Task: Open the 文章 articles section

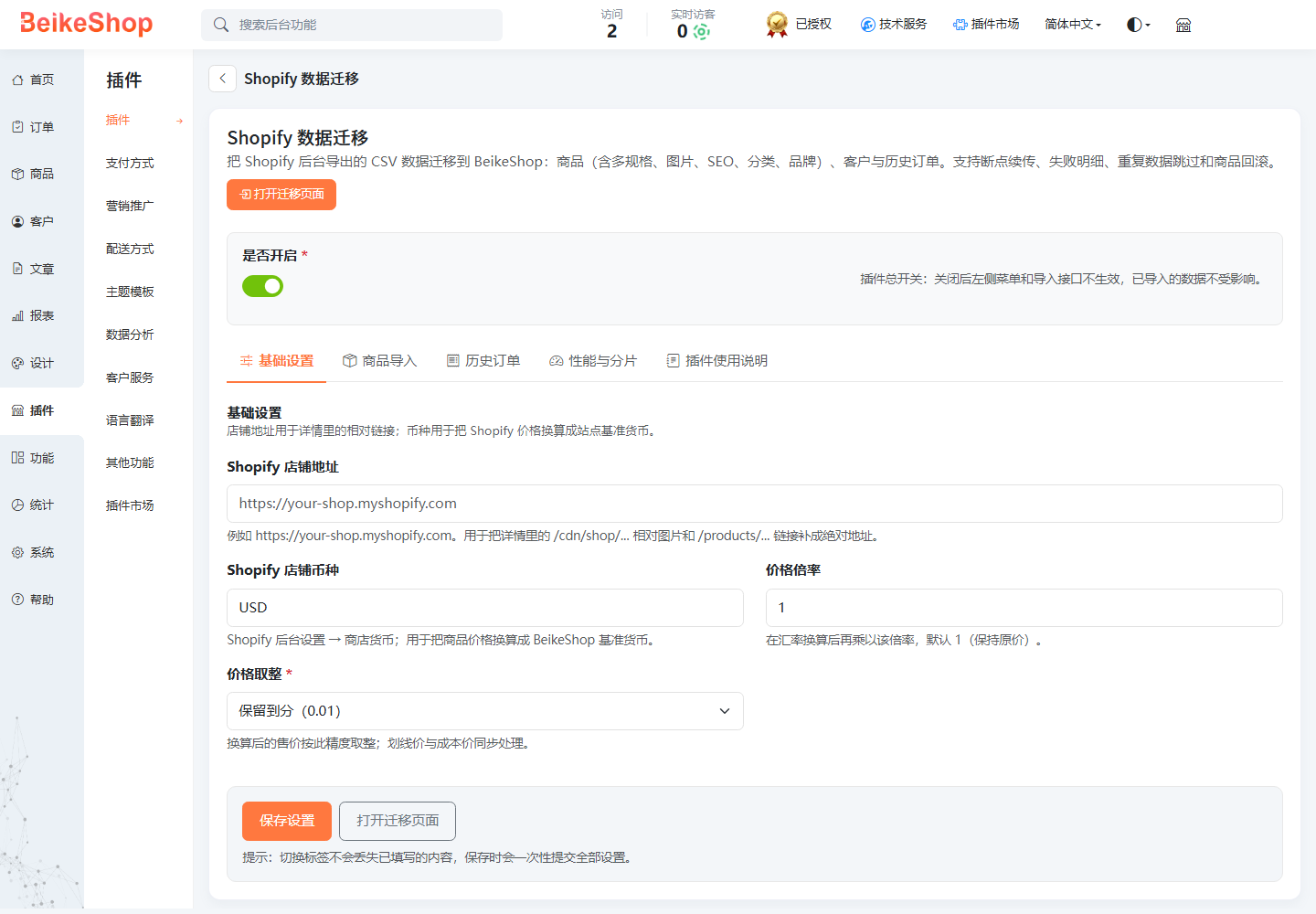Action: click(34, 269)
